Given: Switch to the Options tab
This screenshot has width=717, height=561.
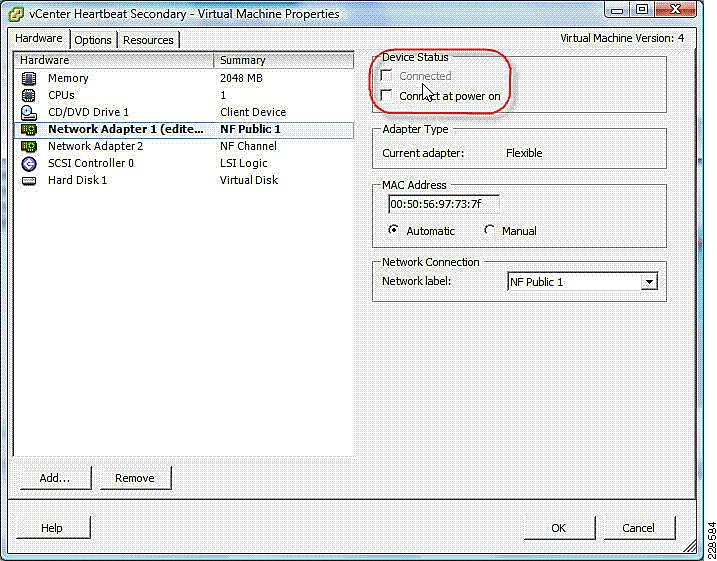Looking at the screenshot, I should tap(93, 40).
